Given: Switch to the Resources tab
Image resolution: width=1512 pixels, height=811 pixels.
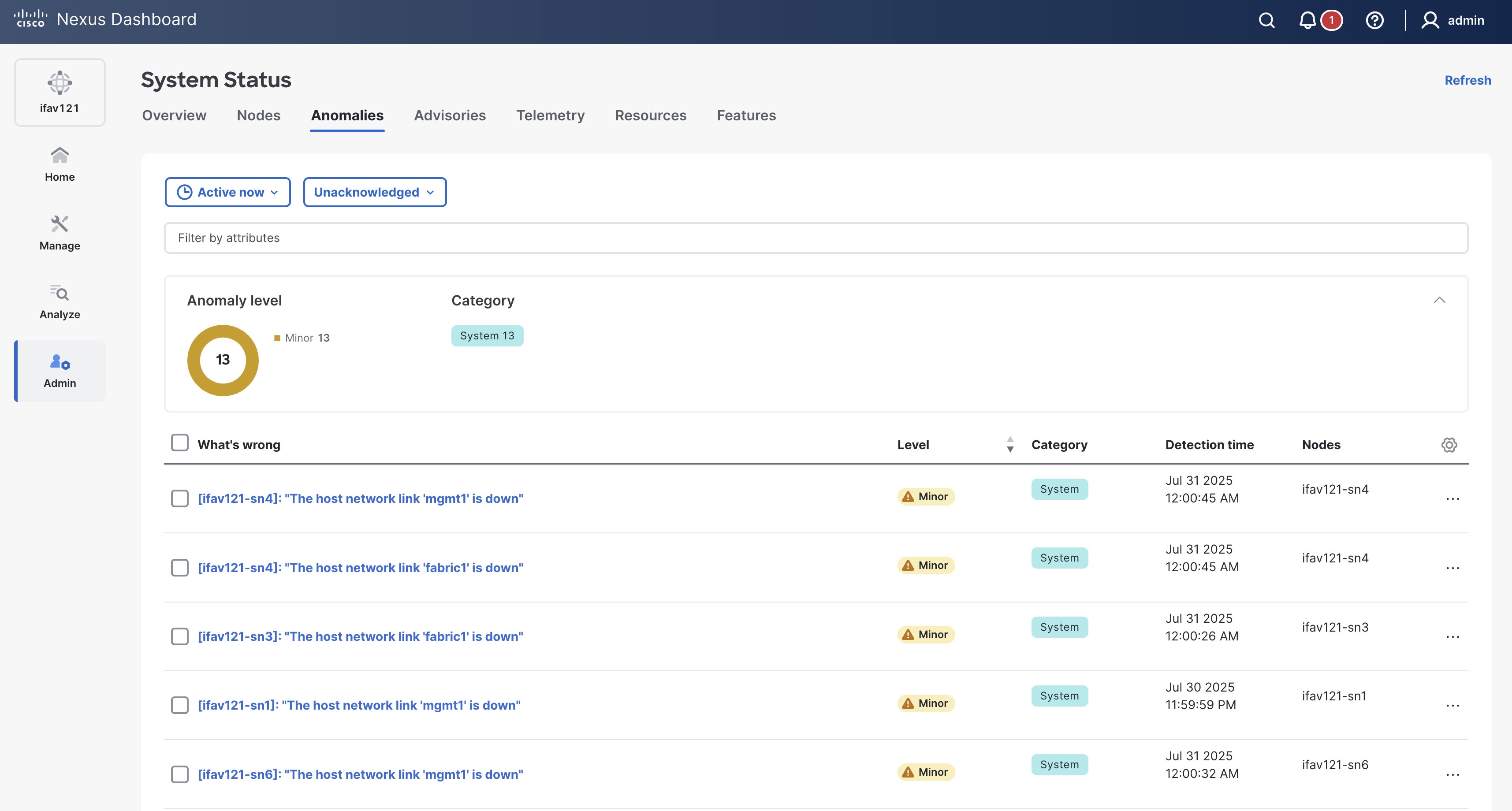Looking at the screenshot, I should [651, 115].
